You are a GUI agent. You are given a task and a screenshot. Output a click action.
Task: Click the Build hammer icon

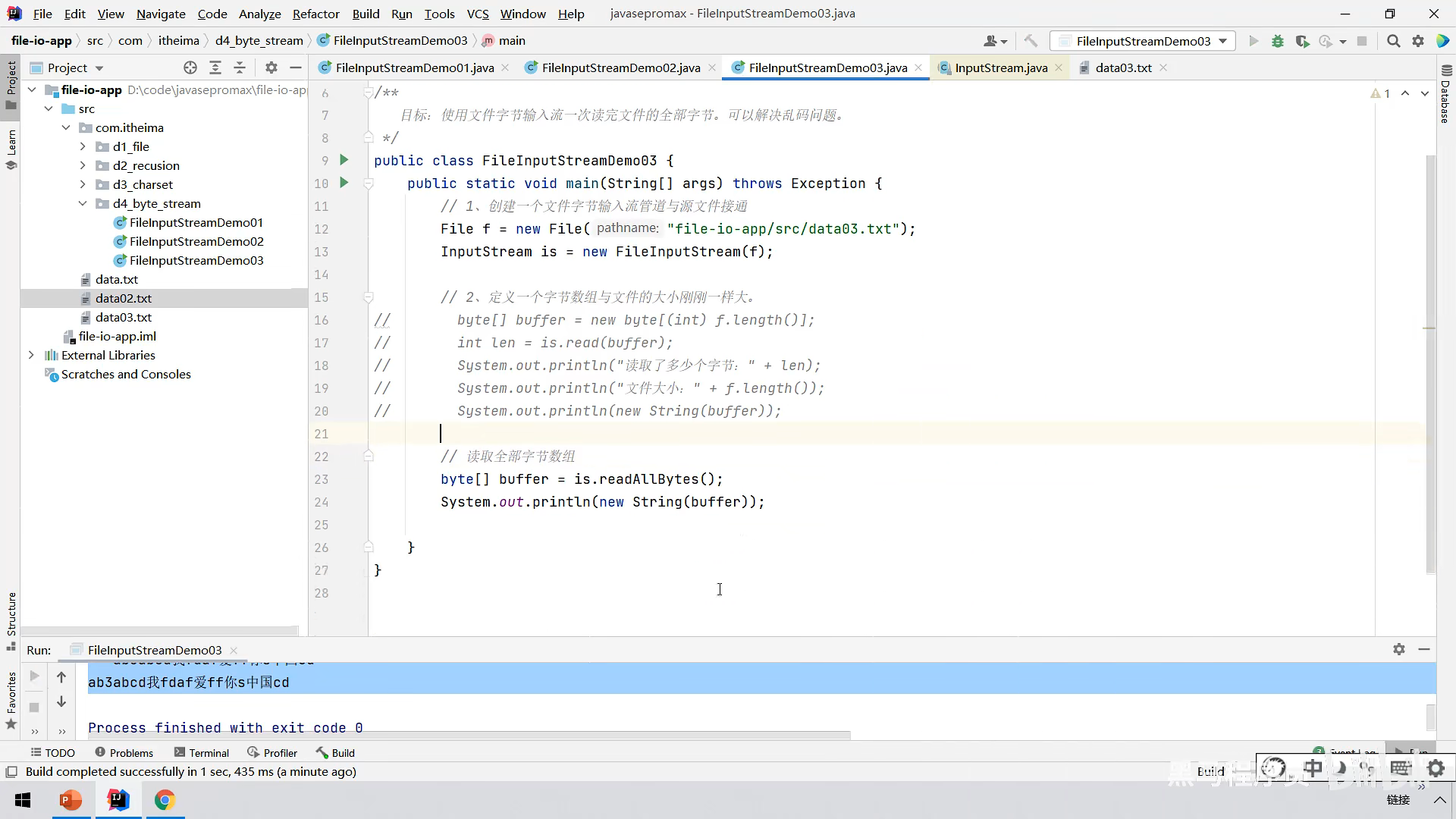pos(1030,41)
